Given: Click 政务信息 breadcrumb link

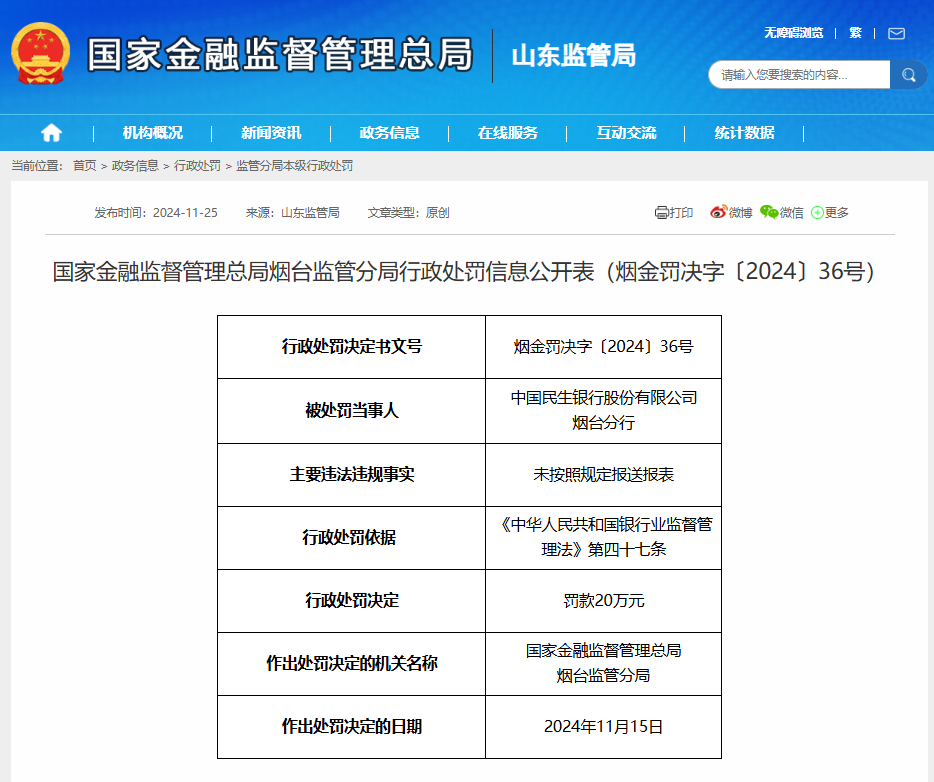Looking at the screenshot, I should (135, 166).
